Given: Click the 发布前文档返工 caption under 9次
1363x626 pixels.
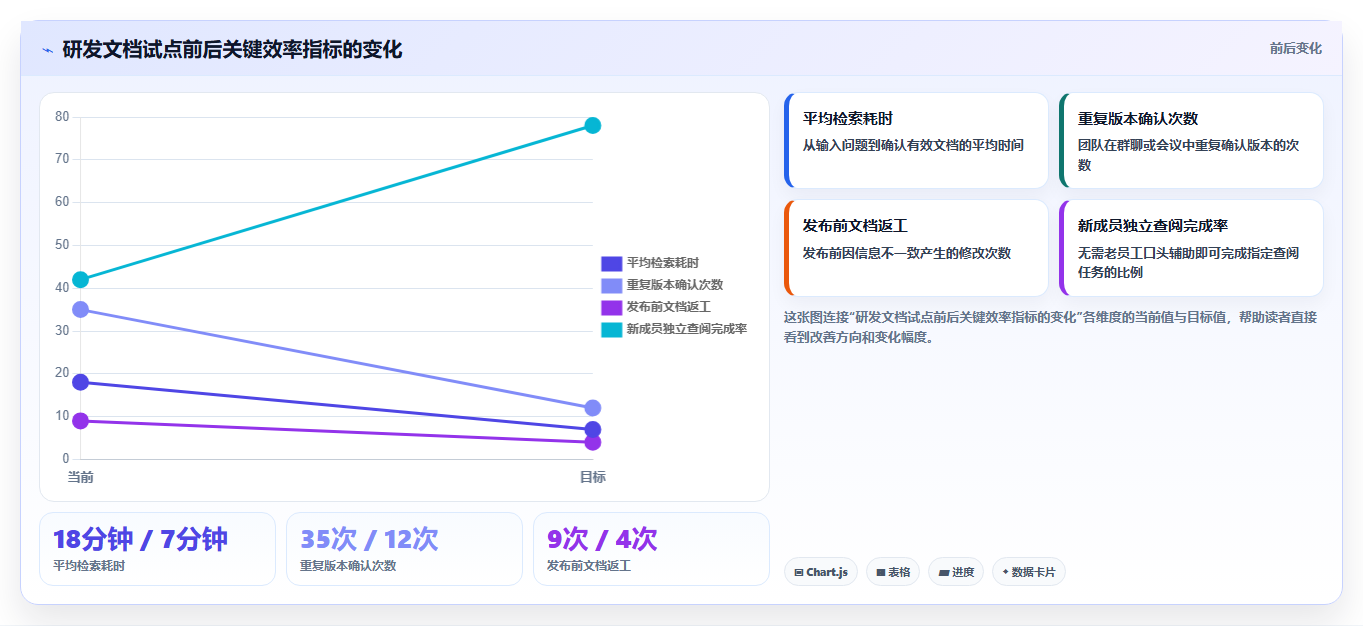Looking at the screenshot, I should [x=589, y=566].
